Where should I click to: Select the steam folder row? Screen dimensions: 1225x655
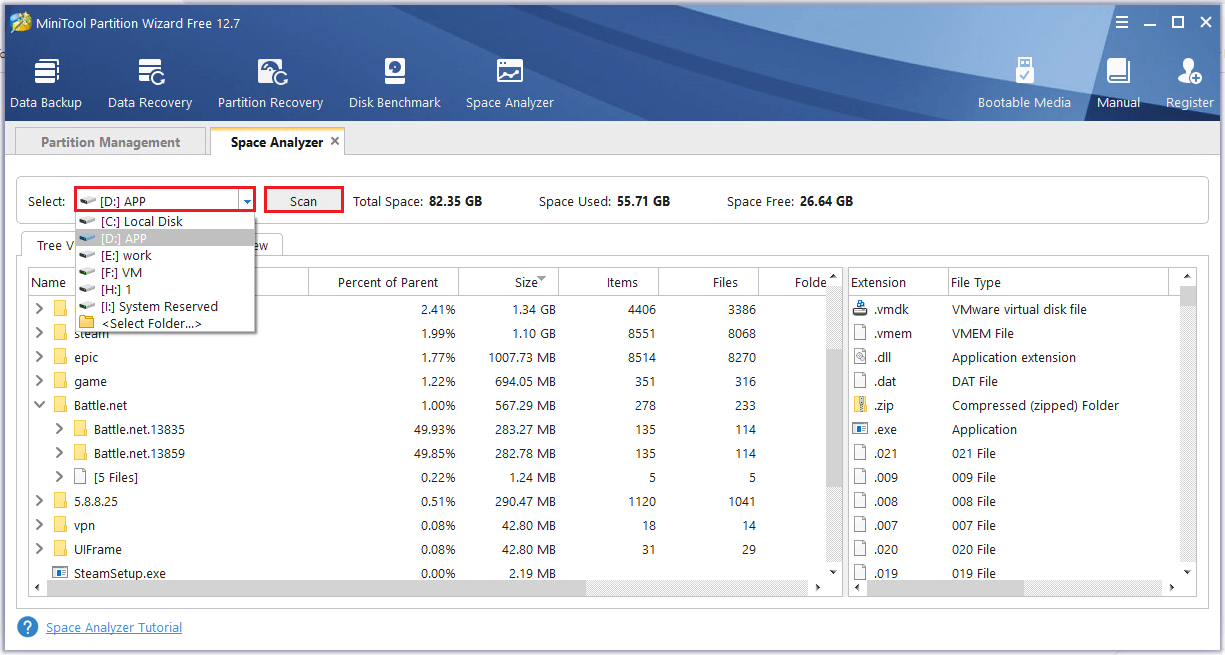click(x=428, y=333)
